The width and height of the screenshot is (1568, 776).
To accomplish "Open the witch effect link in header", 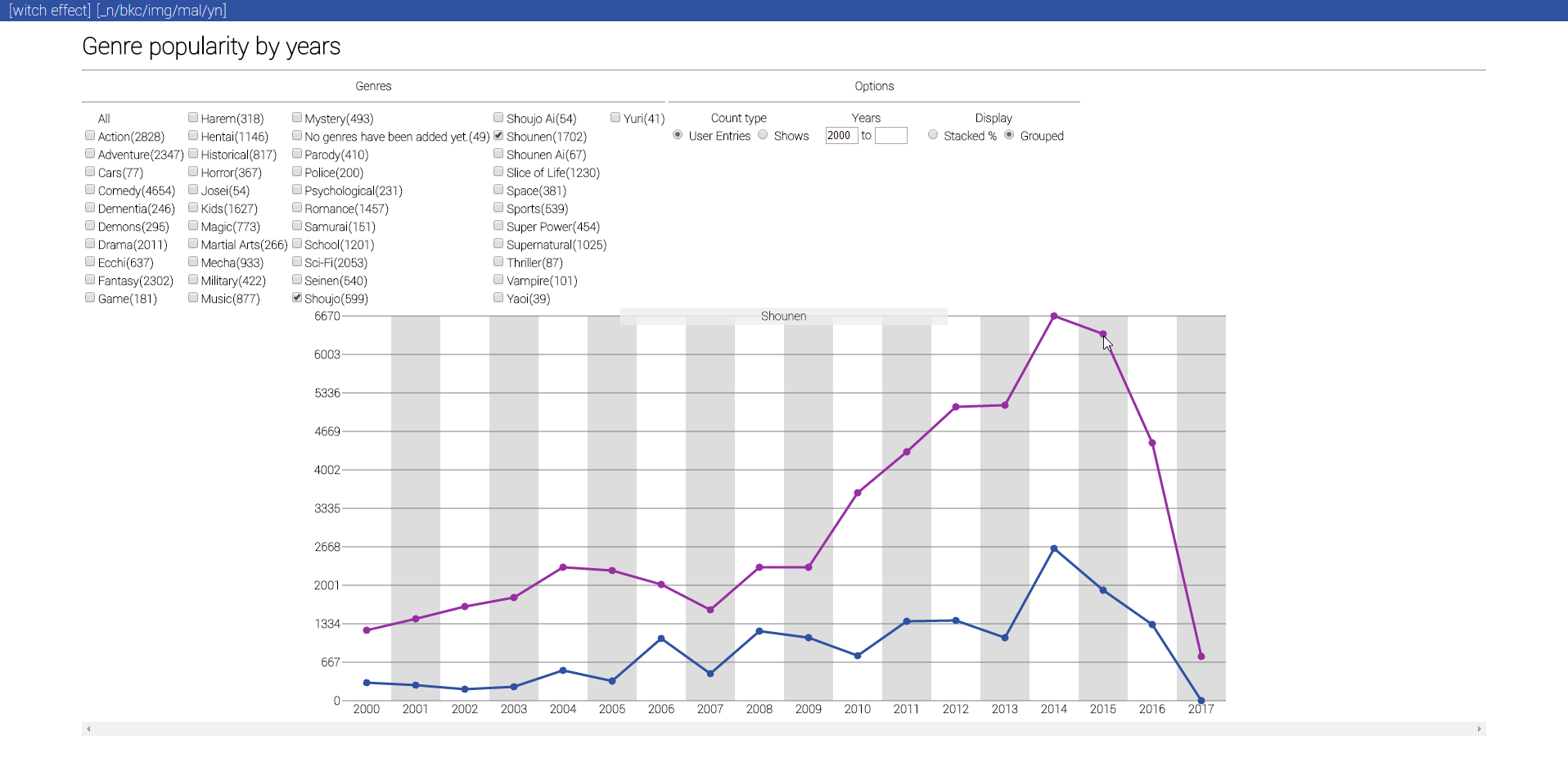I will tap(50, 11).
